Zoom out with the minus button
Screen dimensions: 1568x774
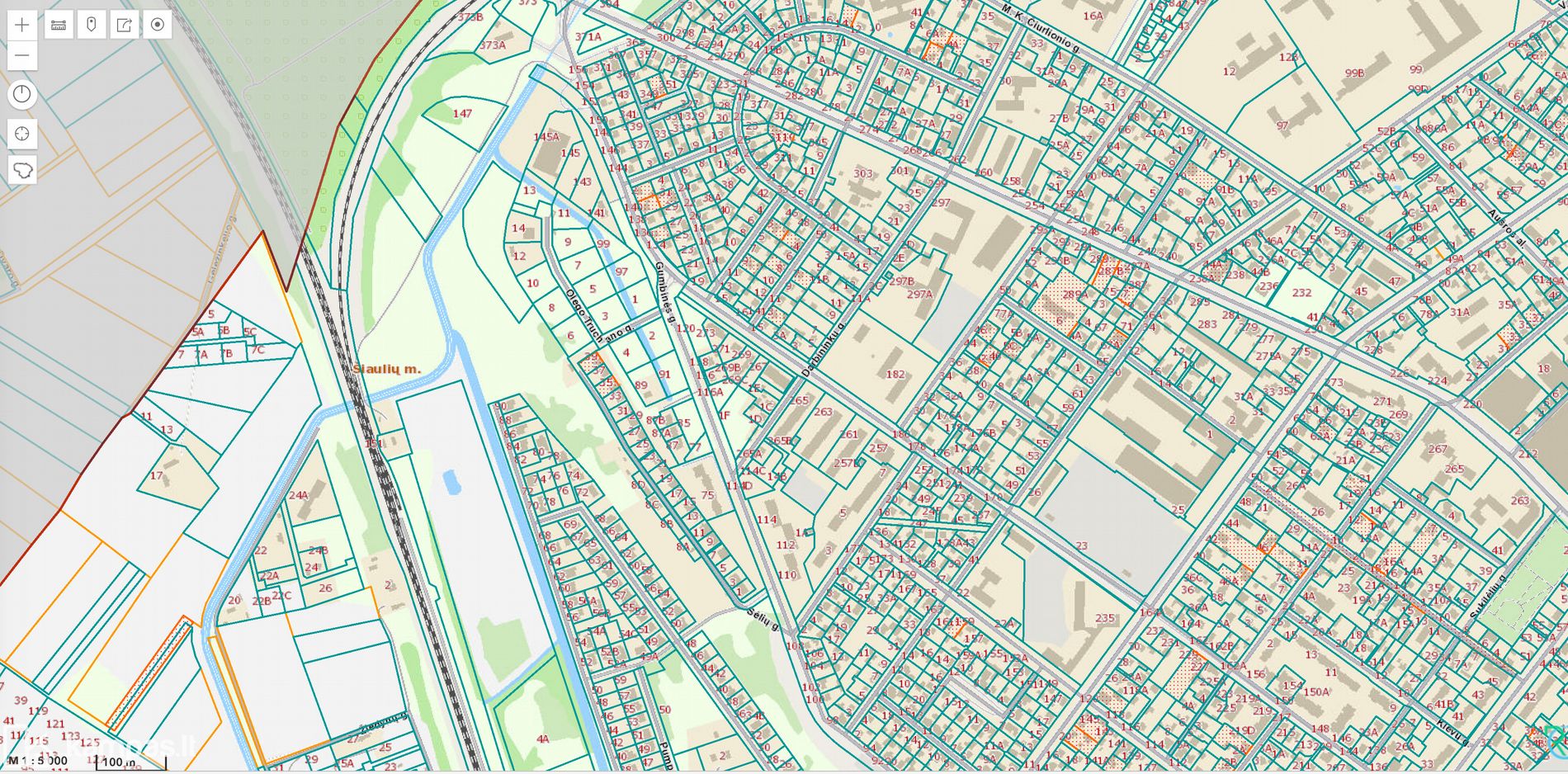[x=22, y=56]
